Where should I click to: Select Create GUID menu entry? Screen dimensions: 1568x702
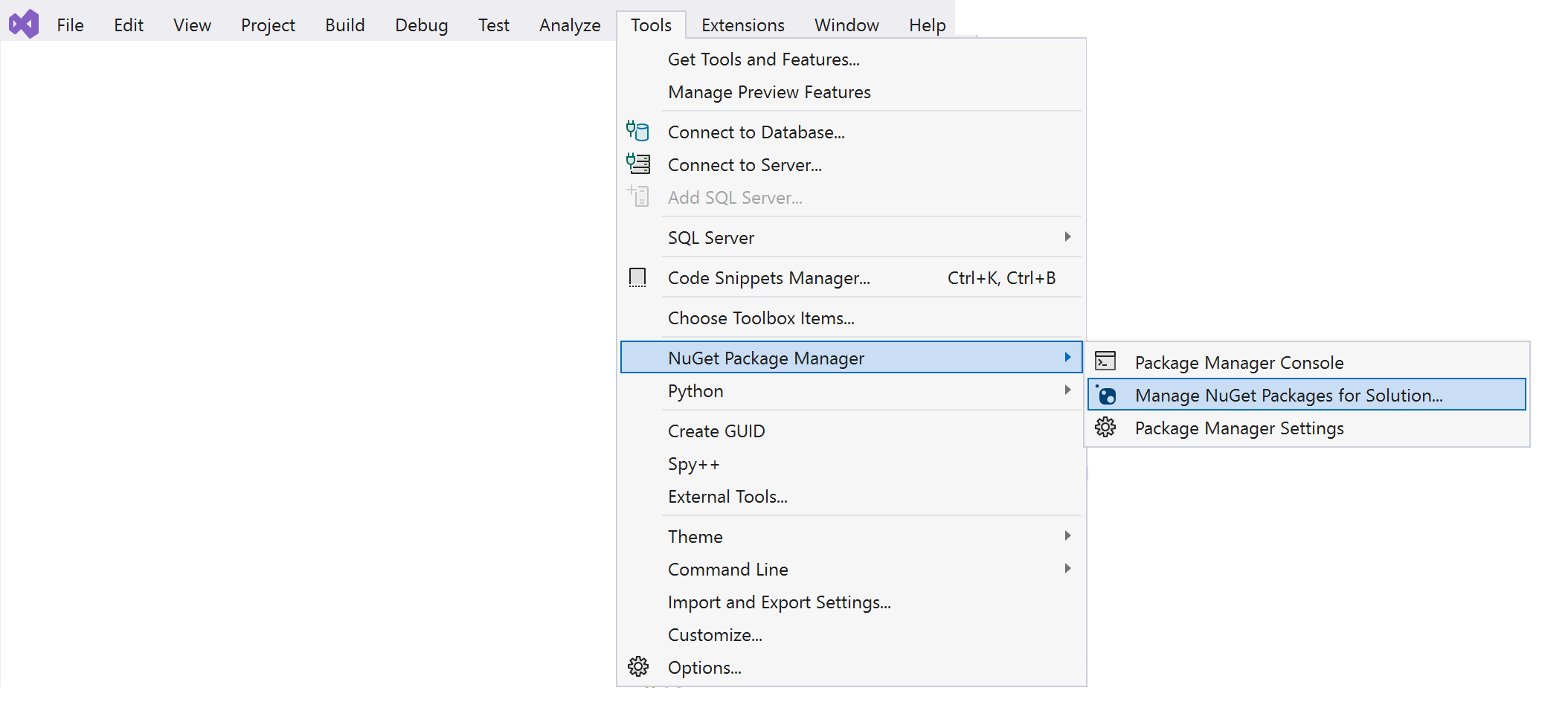(716, 431)
